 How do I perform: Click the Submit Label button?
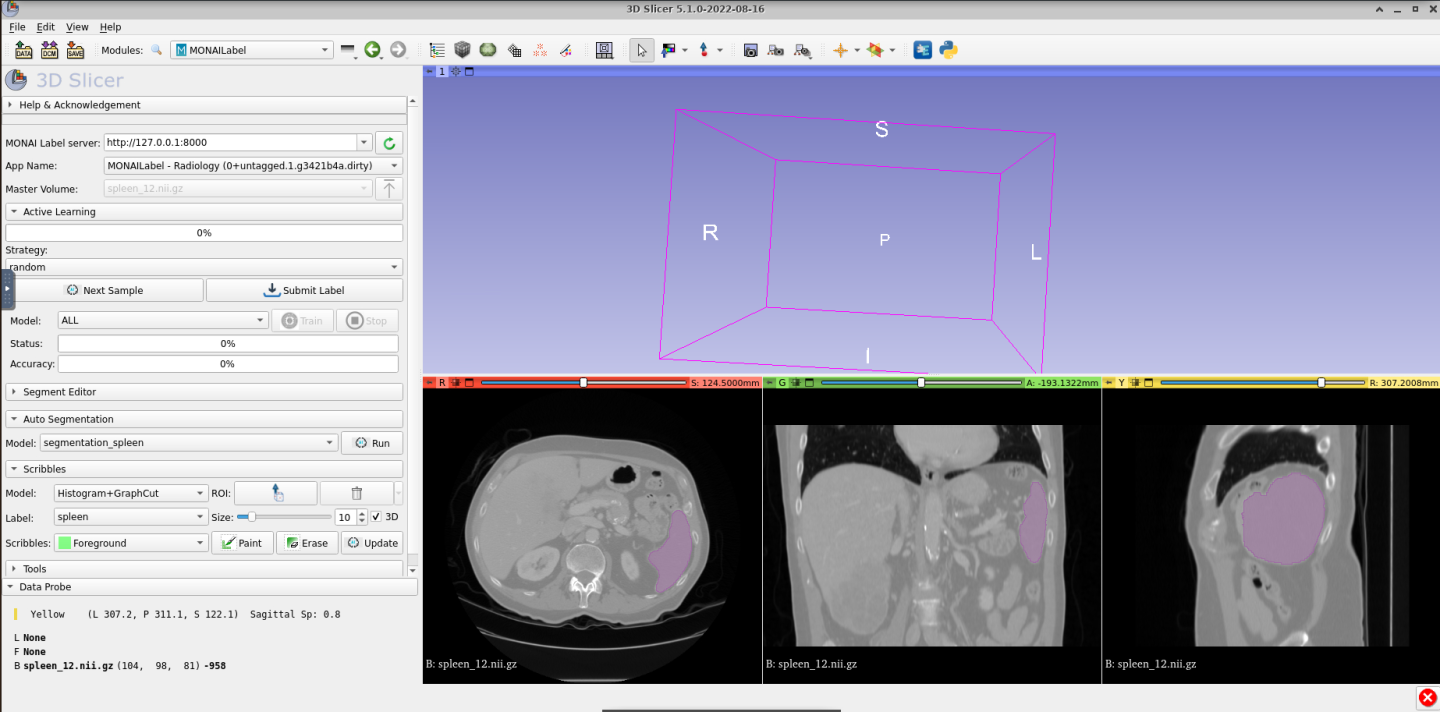coord(304,290)
